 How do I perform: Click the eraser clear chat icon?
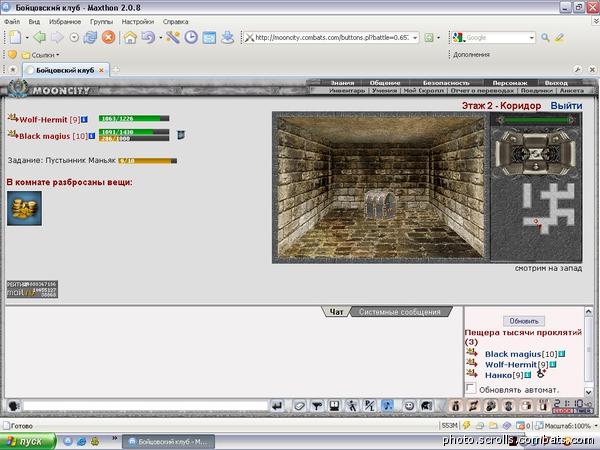coord(299,406)
